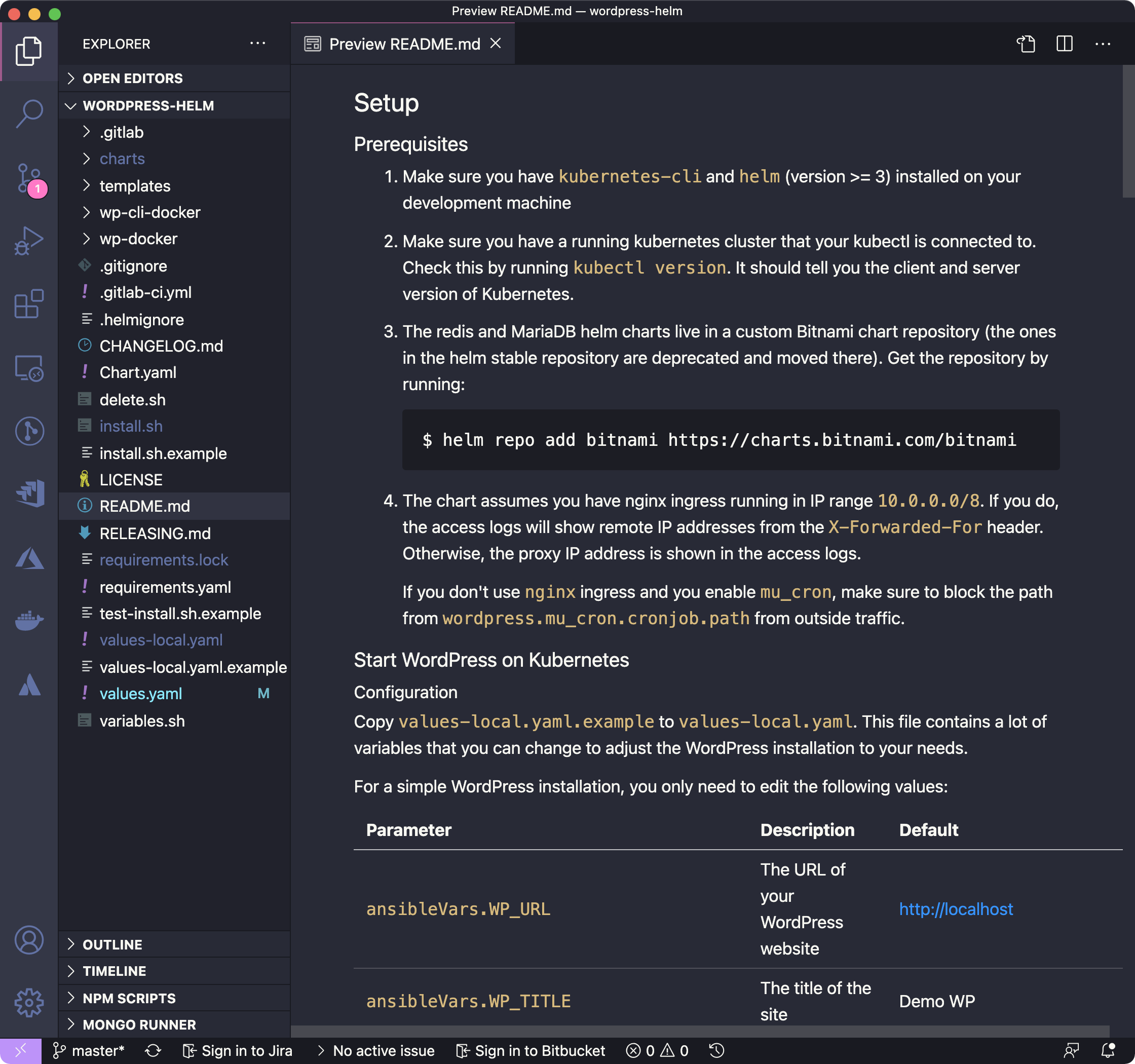
Task: Click the Show Source icon in editor toolbar
Action: (1026, 44)
